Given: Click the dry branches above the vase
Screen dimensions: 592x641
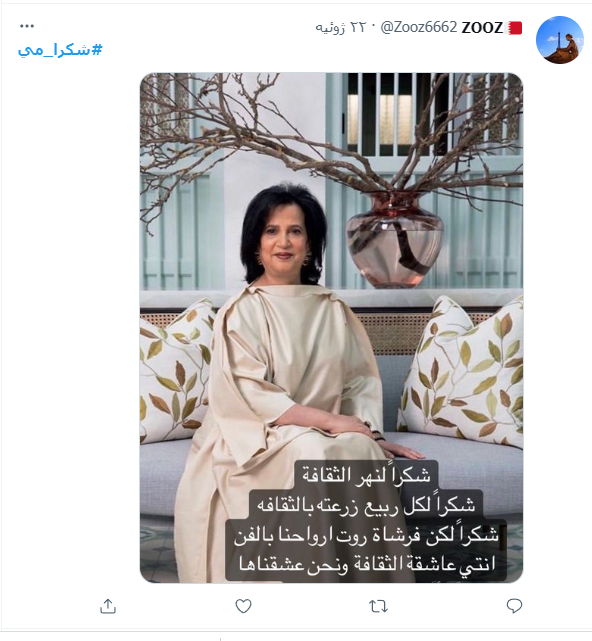Looking at the screenshot, I should point(331,135).
